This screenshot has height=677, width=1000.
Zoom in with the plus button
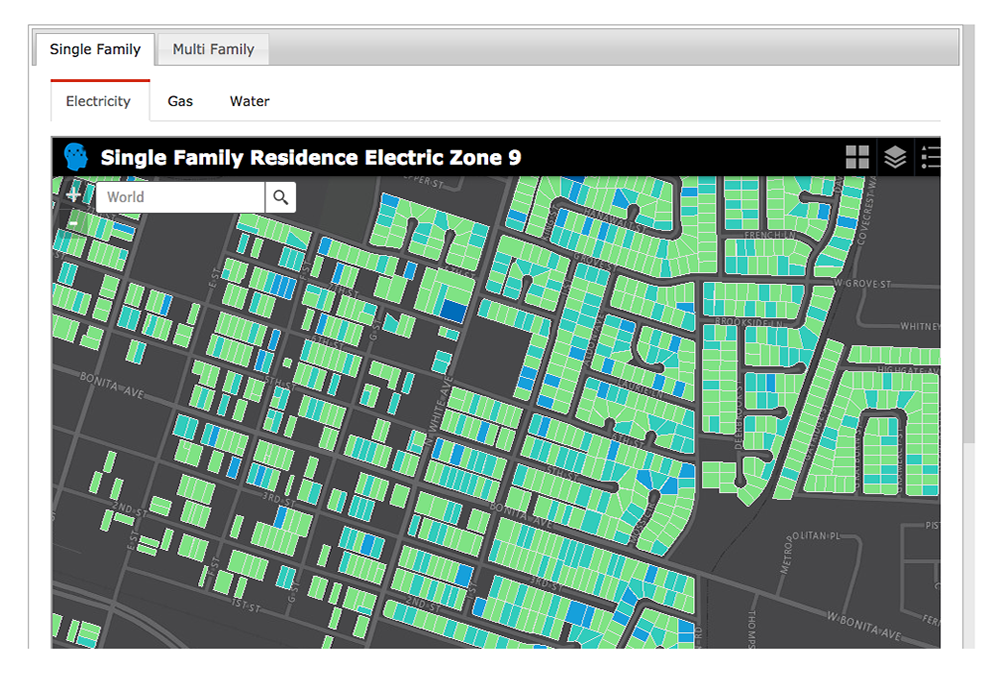click(74, 195)
